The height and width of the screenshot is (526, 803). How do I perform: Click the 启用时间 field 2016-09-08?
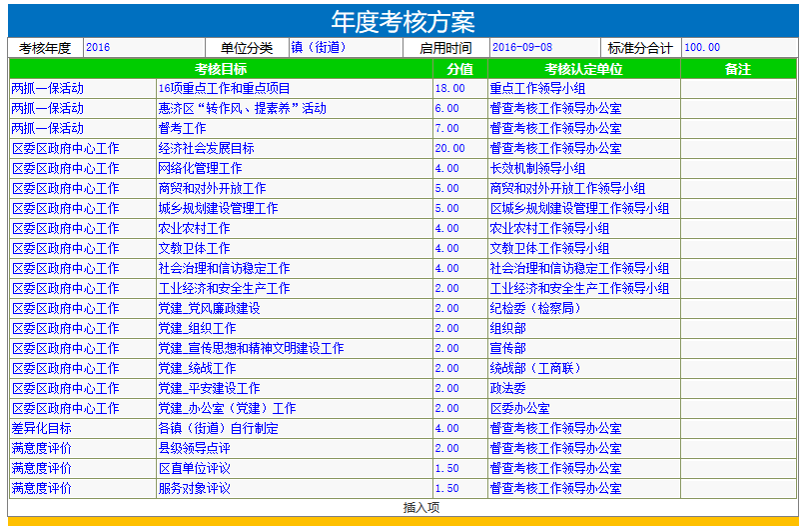click(545, 48)
